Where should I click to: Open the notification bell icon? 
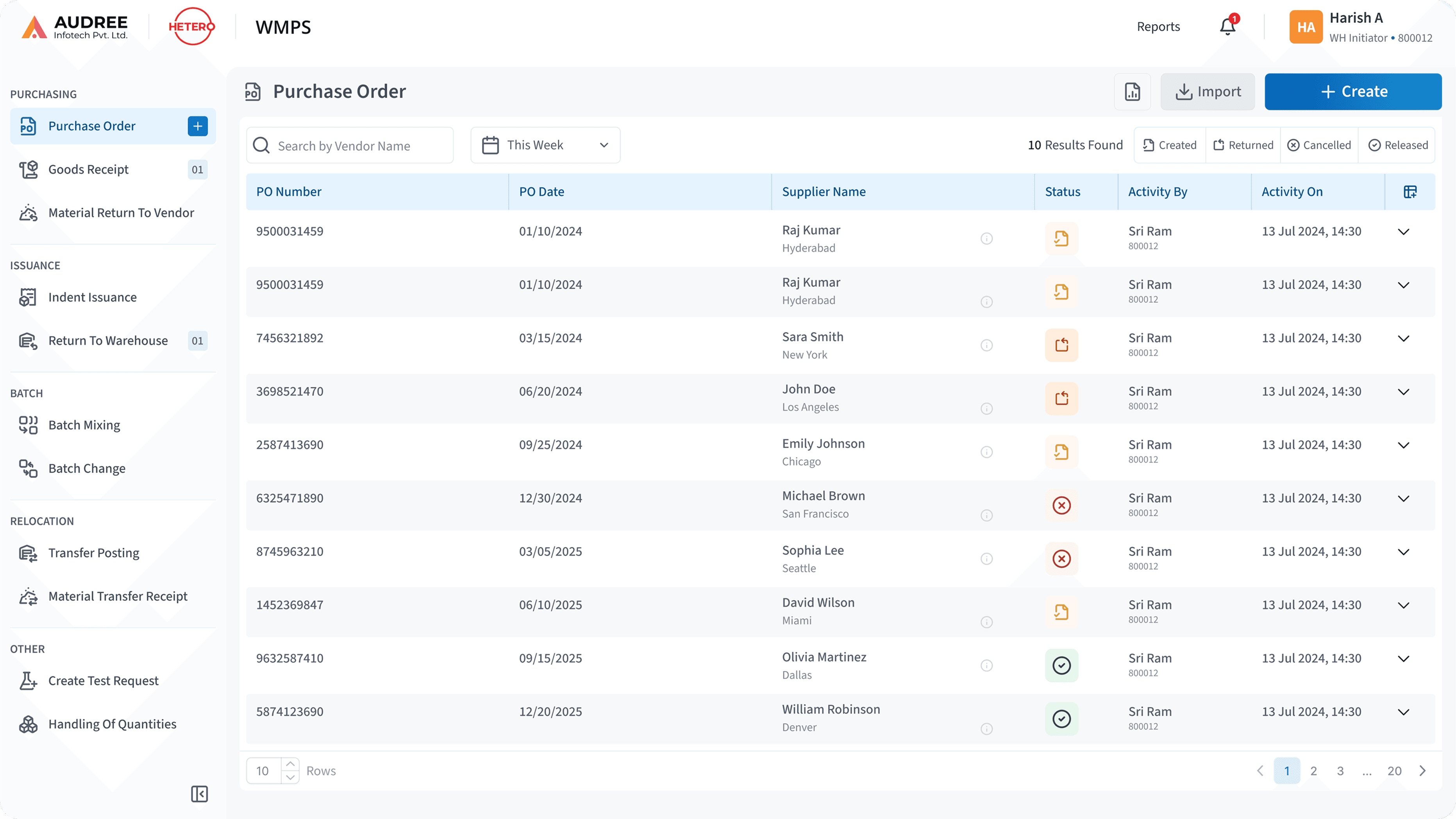point(1227,27)
